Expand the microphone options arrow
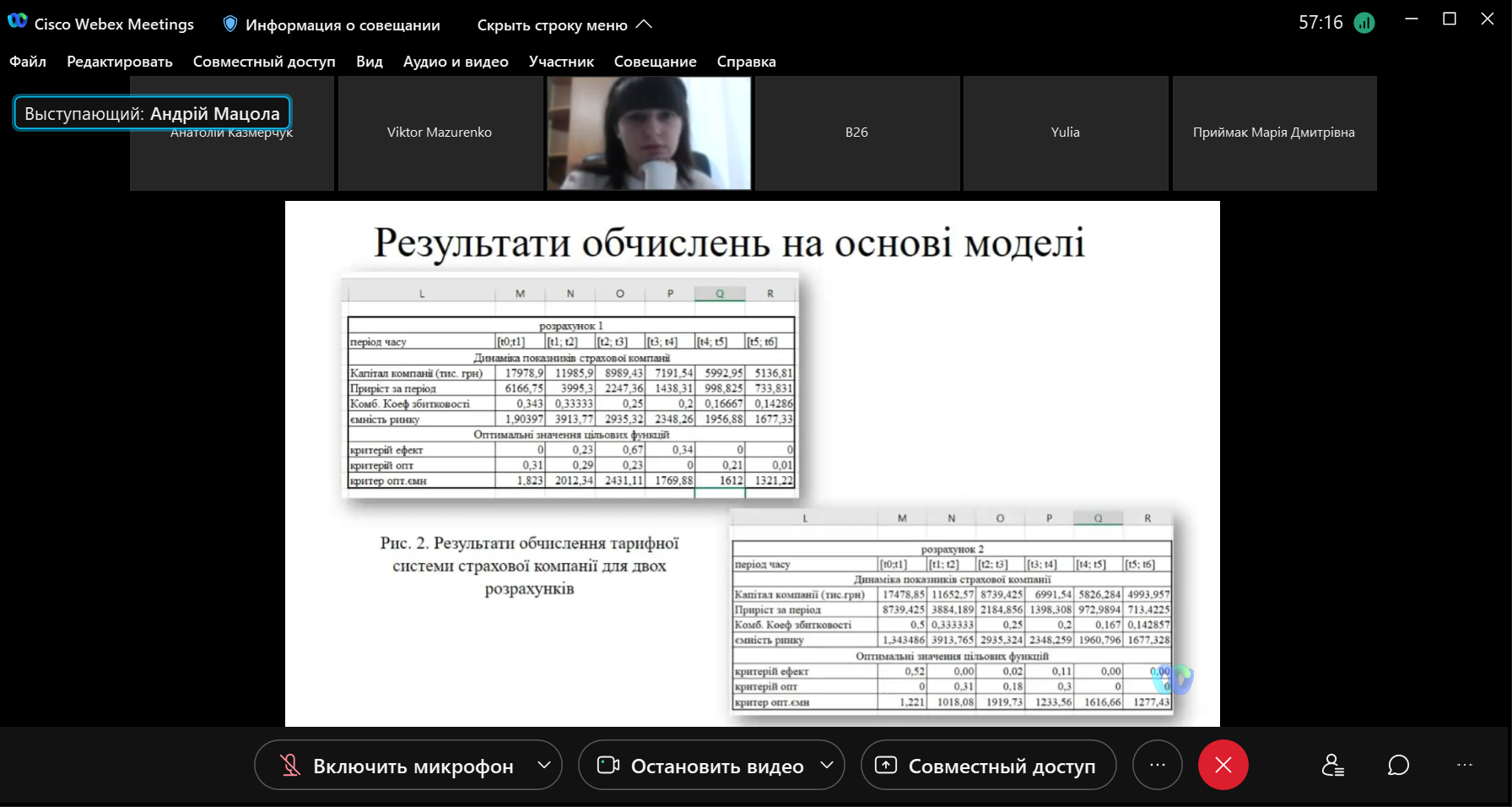The image size is (1512, 807). 544,765
